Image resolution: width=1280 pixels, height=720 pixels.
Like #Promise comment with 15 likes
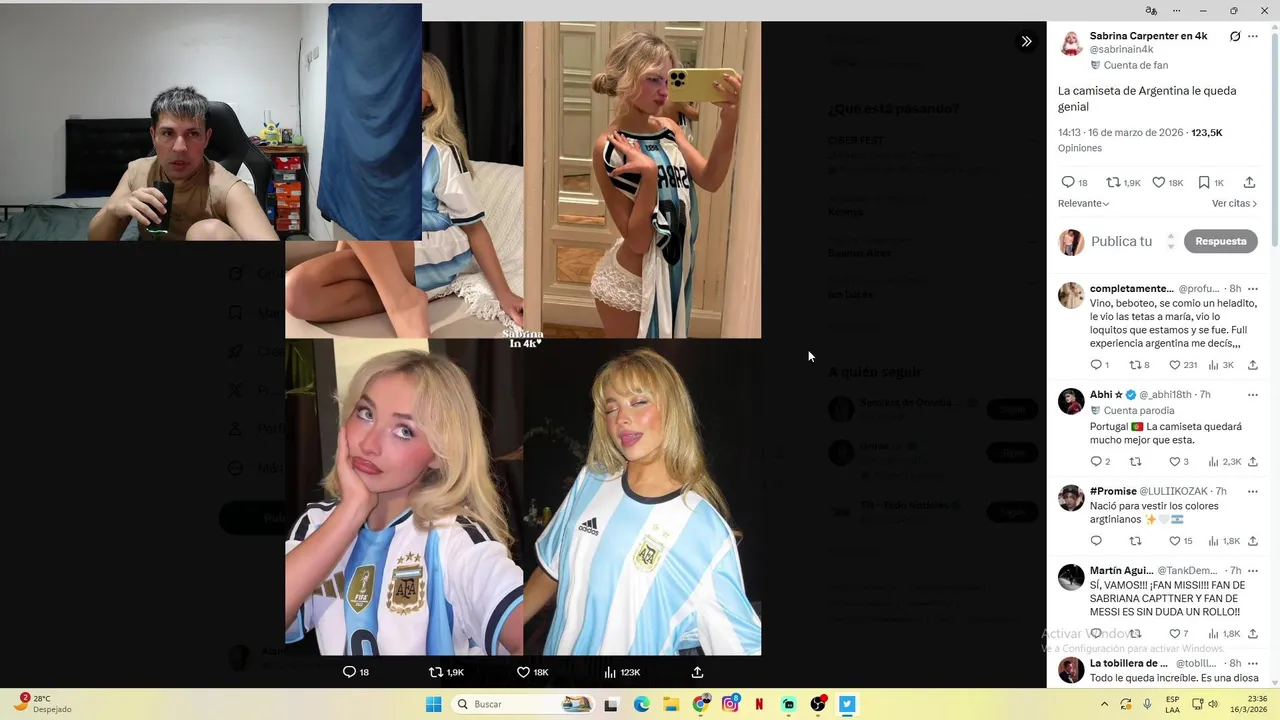tap(1181, 541)
